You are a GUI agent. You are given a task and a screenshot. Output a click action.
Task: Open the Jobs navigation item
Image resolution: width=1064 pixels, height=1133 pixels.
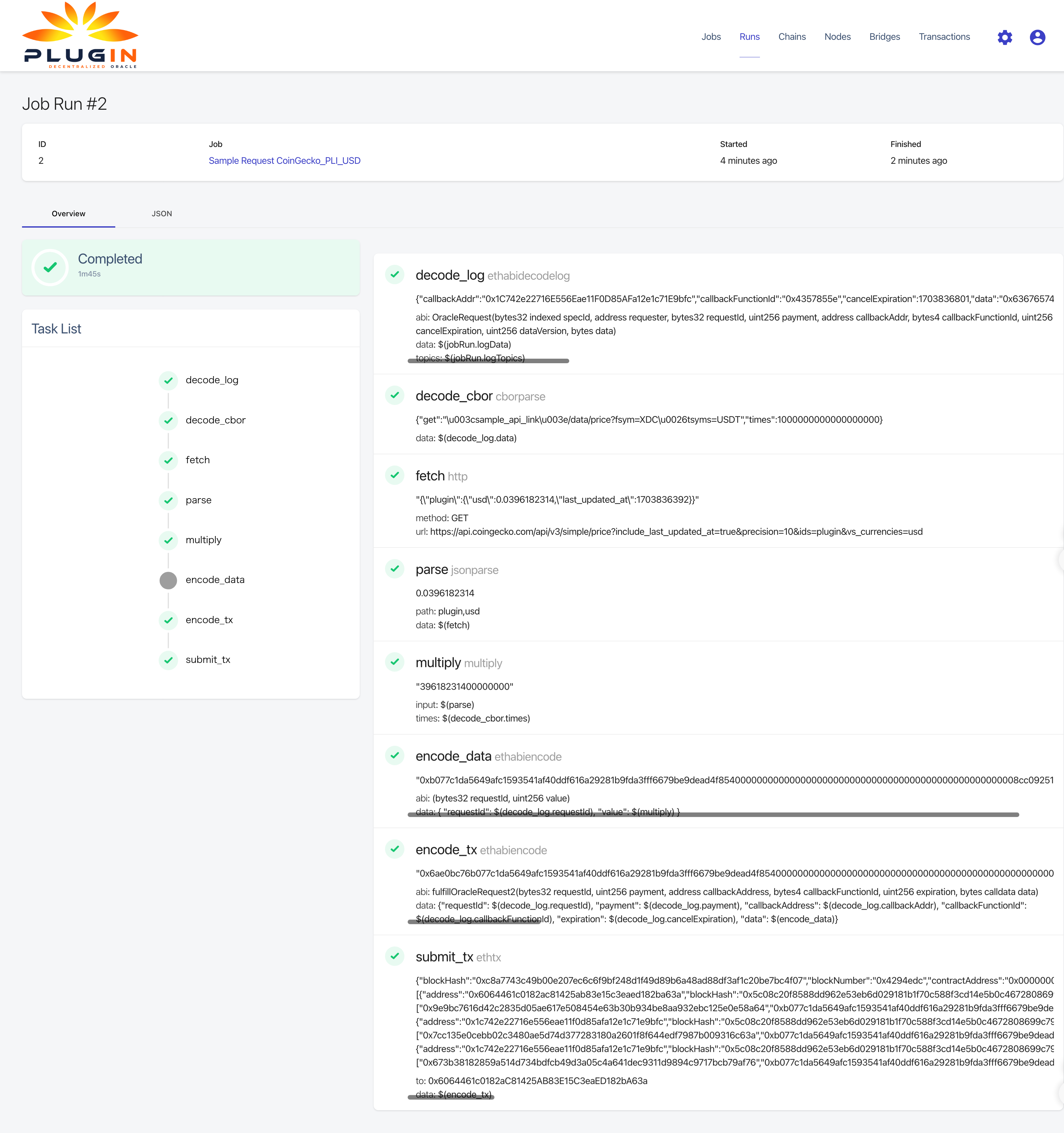(711, 37)
